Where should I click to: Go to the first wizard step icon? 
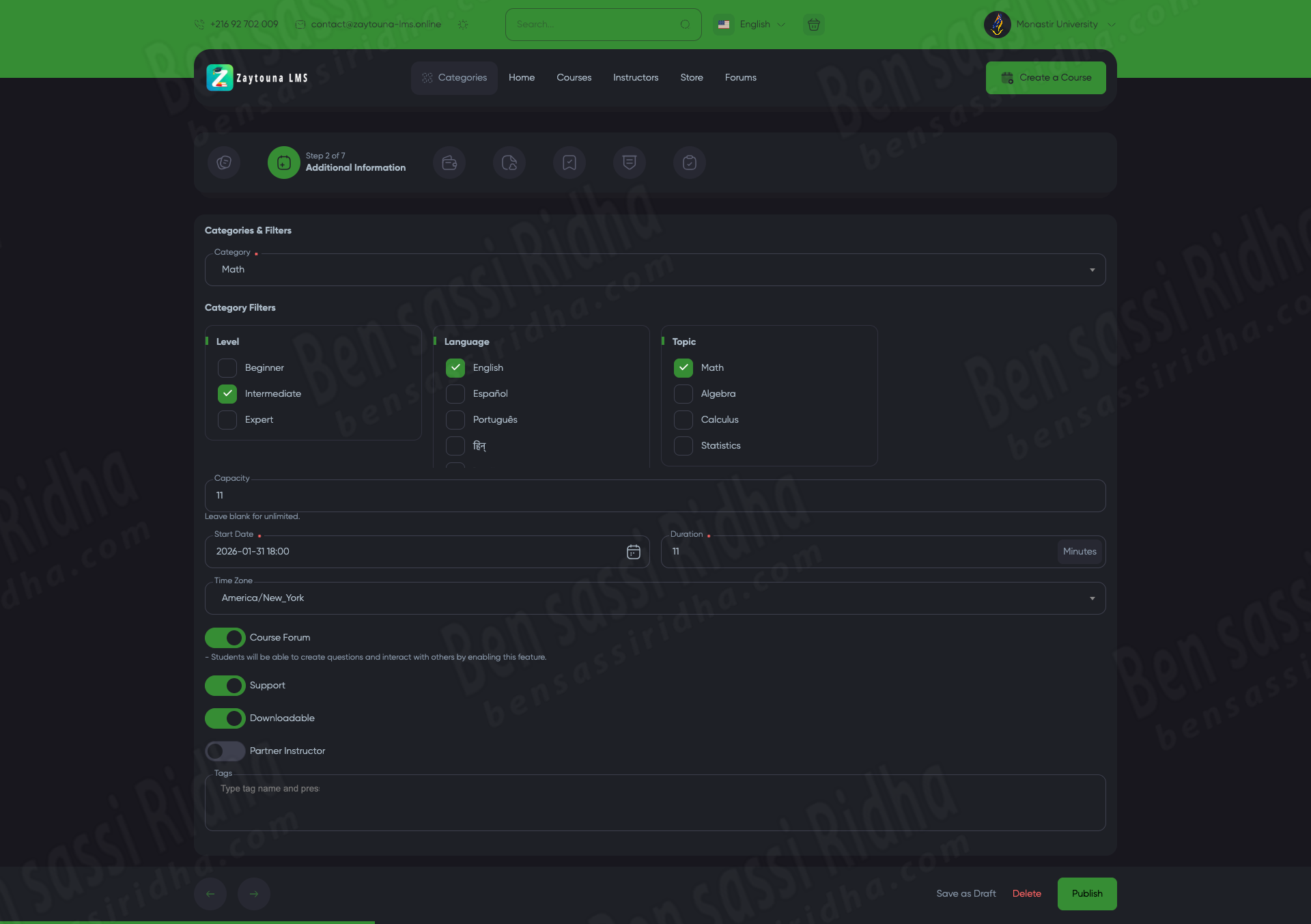tap(224, 163)
